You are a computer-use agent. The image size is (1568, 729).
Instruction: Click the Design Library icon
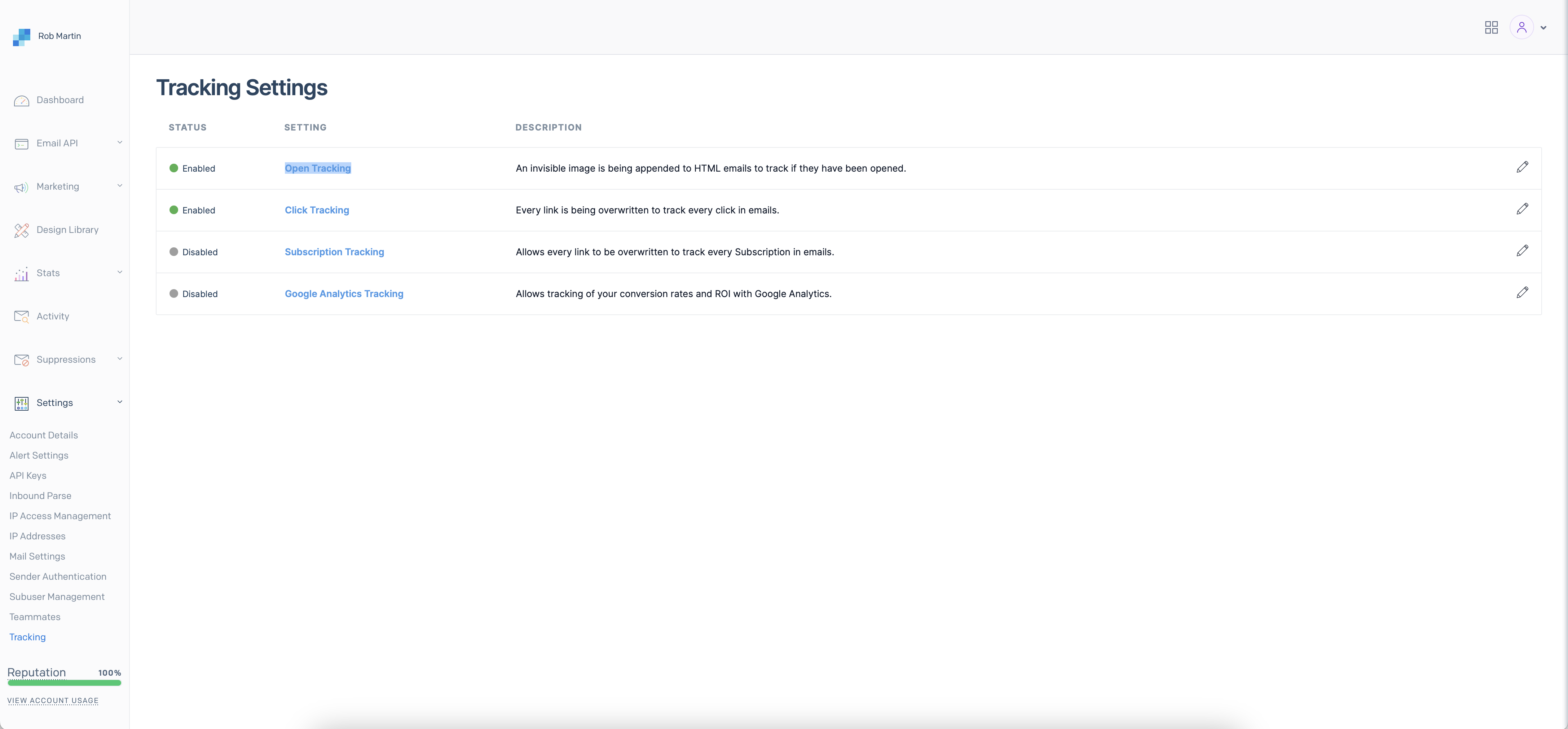21,230
